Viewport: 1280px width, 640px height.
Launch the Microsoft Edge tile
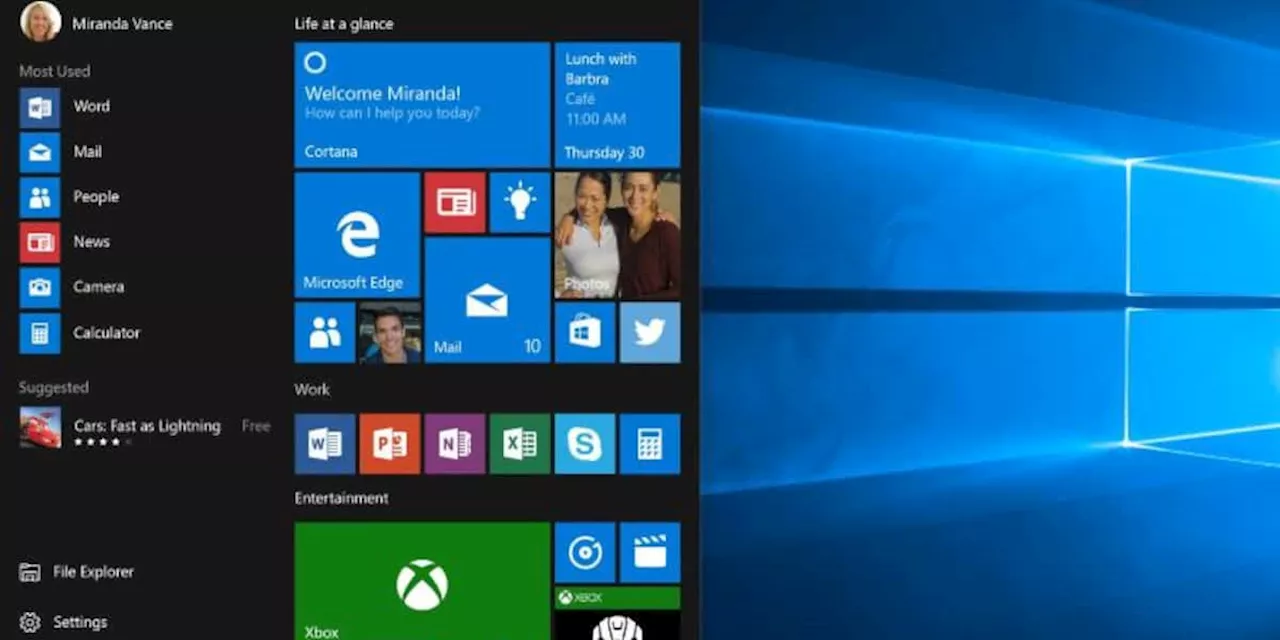(357, 235)
